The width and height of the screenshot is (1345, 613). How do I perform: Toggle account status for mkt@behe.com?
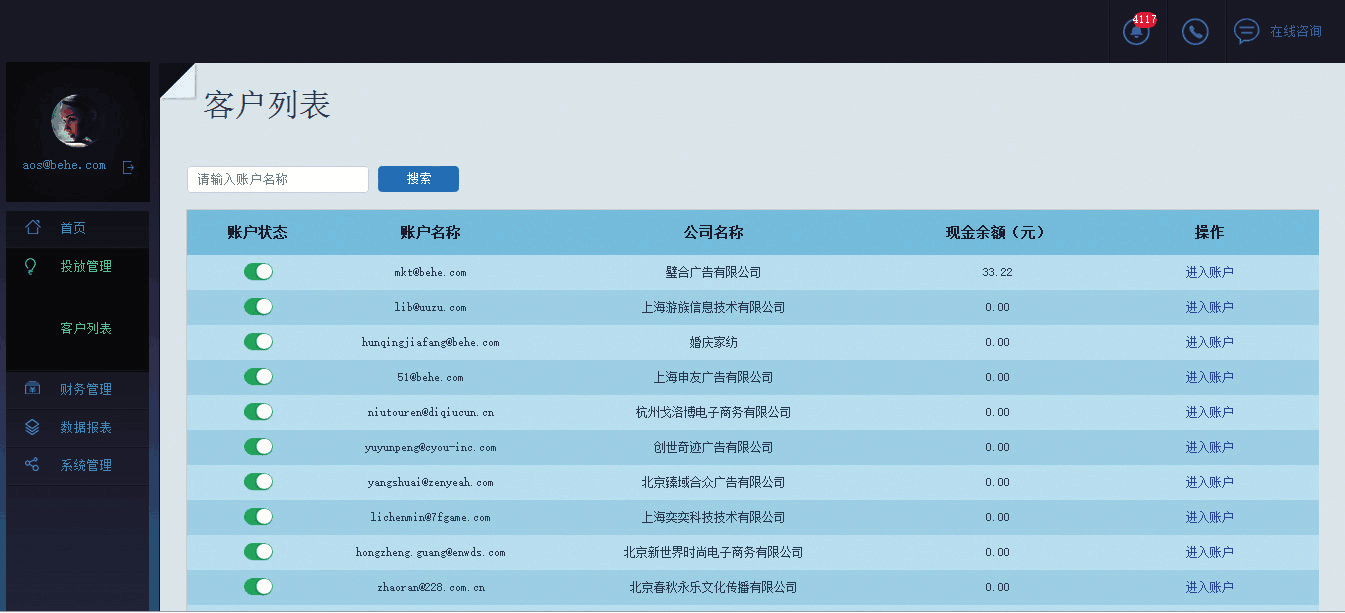pyautogui.click(x=258, y=272)
